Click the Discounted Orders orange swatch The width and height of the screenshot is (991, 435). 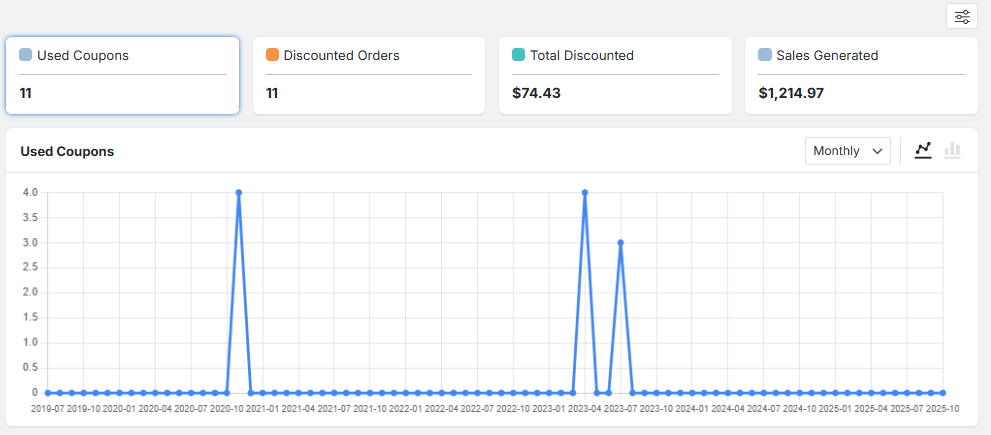point(272,56)
